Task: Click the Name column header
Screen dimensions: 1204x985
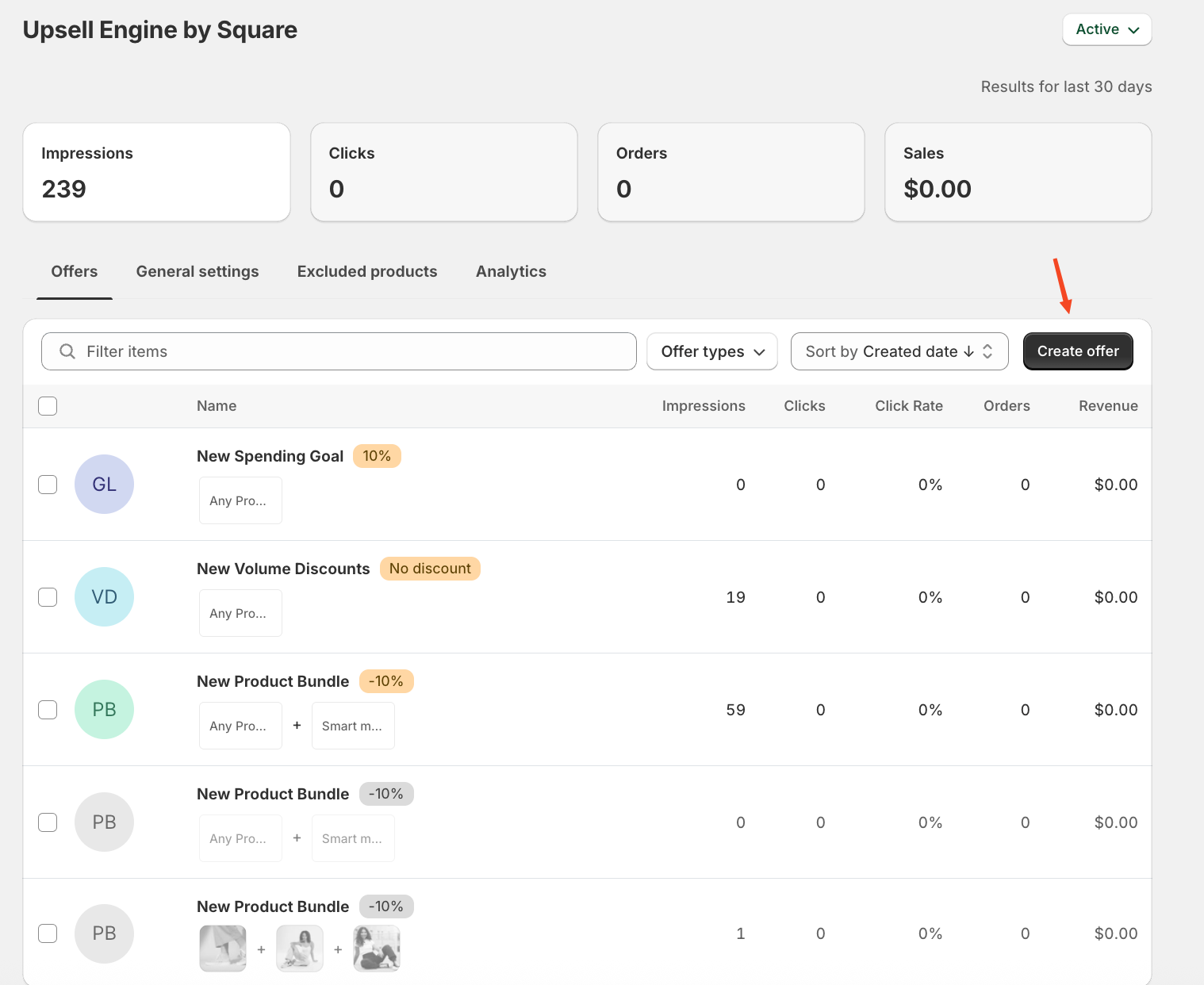Action: click(217, 406)
